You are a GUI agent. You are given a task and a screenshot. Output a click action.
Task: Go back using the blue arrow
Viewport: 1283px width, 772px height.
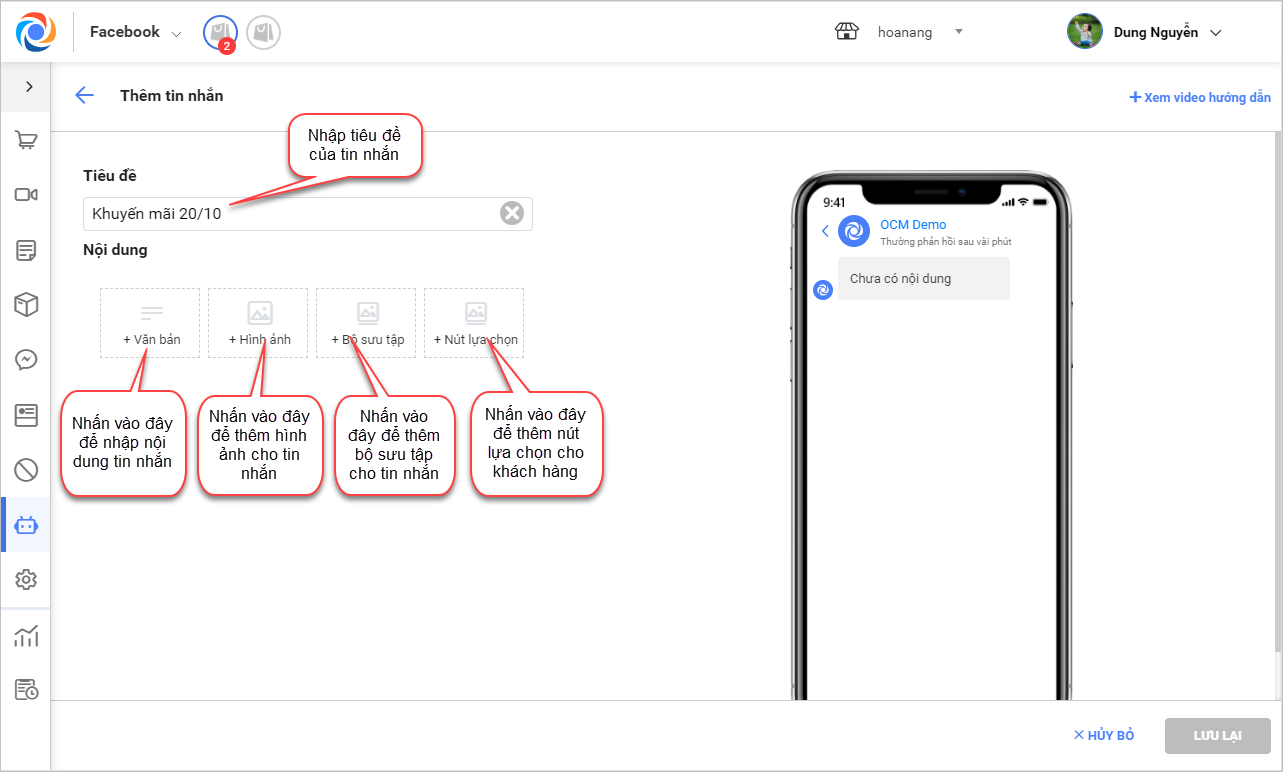(x=84, y=96)
